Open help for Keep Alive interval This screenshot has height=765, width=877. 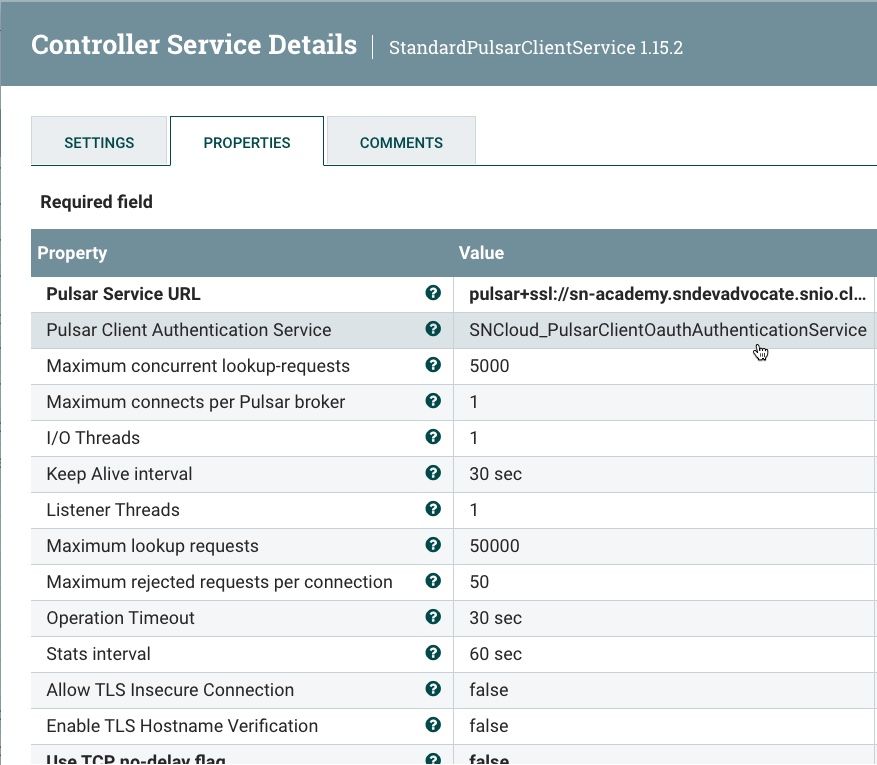point(433,473)
